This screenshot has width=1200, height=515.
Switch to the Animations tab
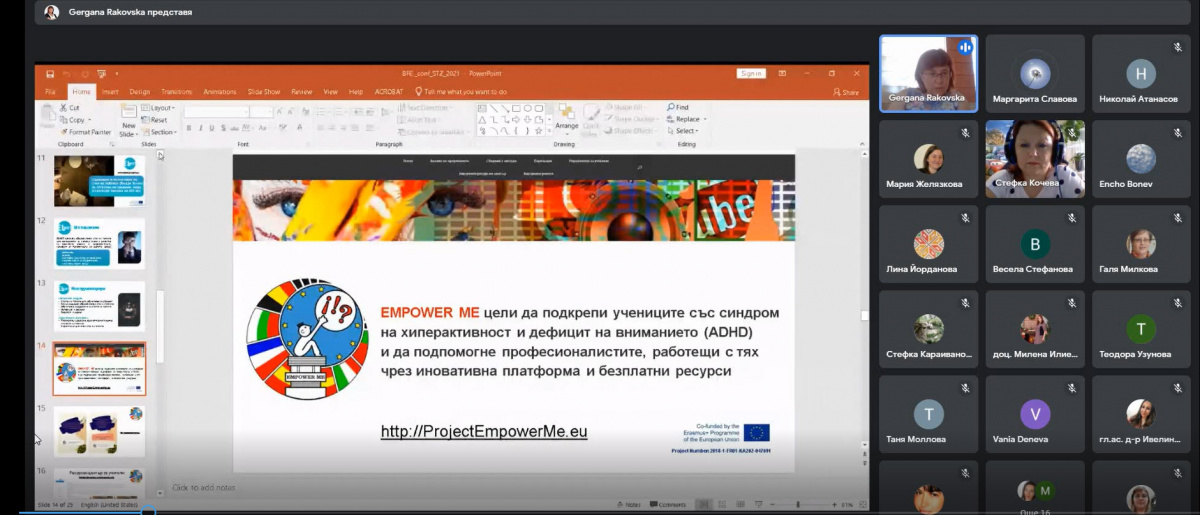tap(221, 92)
